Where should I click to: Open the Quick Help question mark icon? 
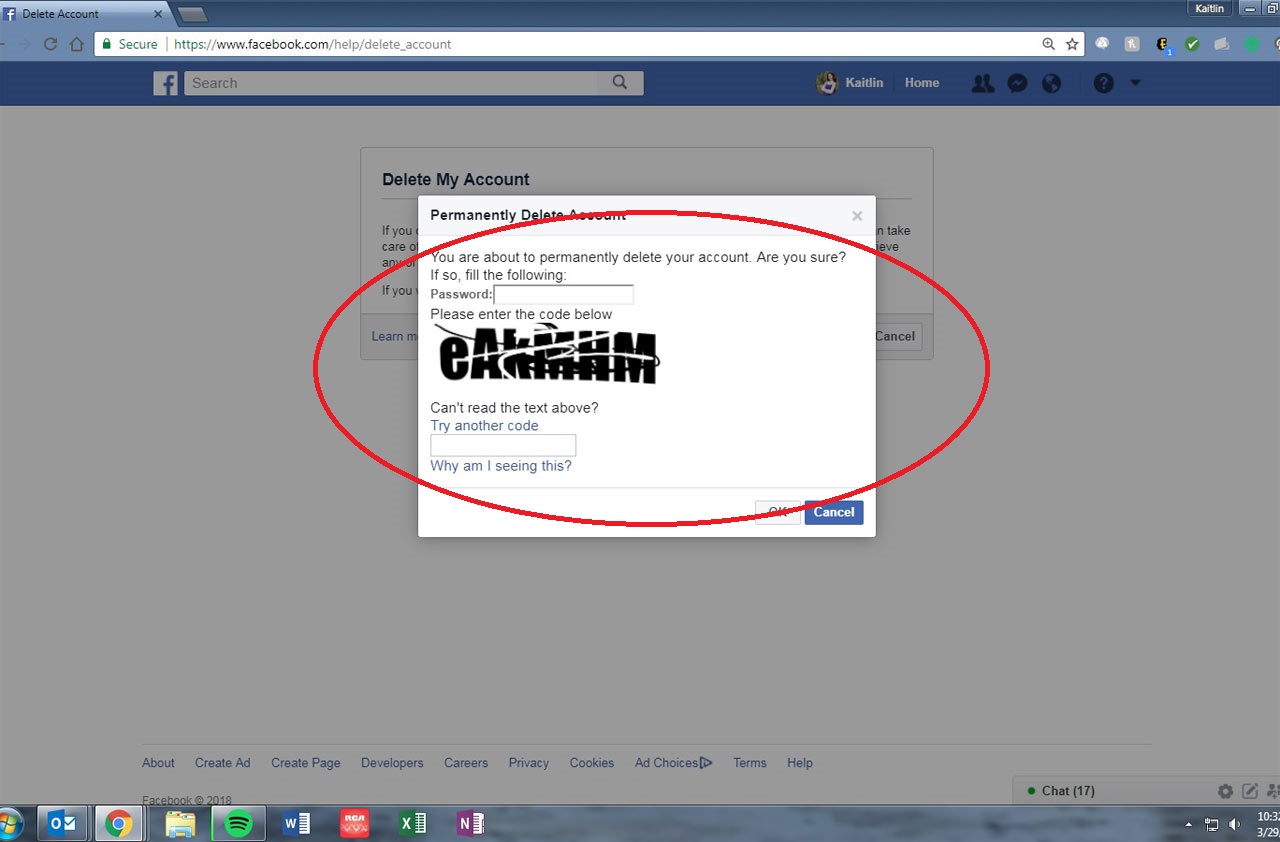coord(1103,84)
